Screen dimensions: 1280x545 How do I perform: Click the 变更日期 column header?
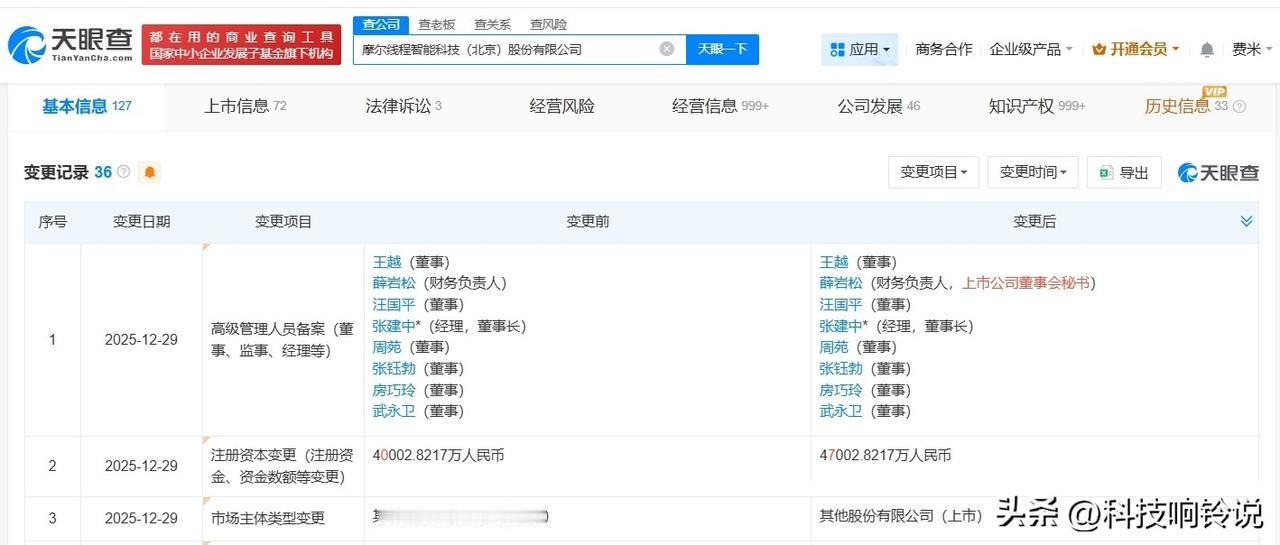pos(141,222)
